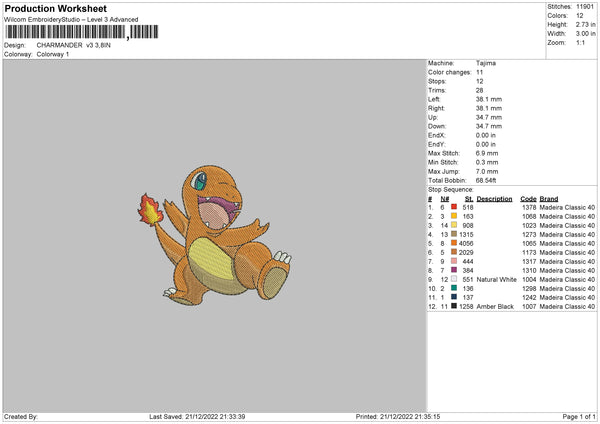The width and height of the screenshot is (600, 424).
Task: Click the St. column header
Action: [468, 198]
